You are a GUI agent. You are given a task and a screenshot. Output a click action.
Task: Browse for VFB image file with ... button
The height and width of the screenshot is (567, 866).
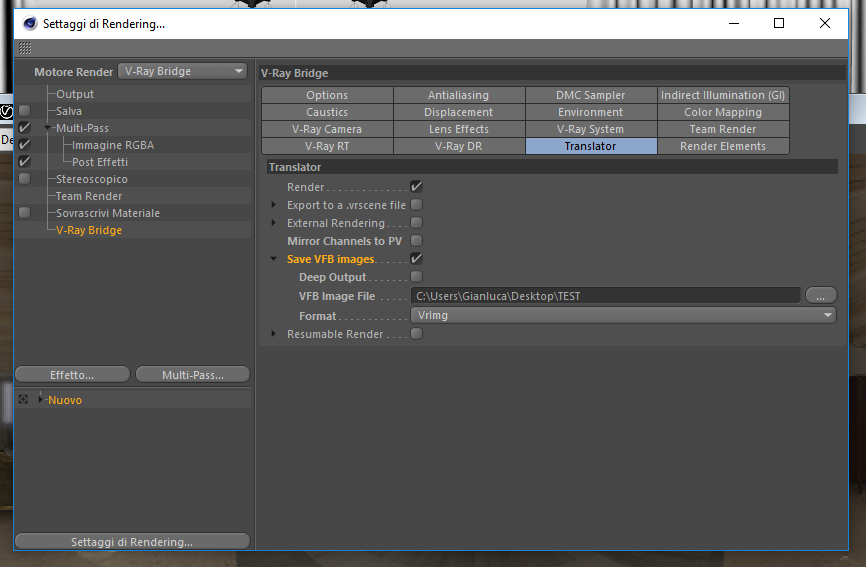click(821, 296)
